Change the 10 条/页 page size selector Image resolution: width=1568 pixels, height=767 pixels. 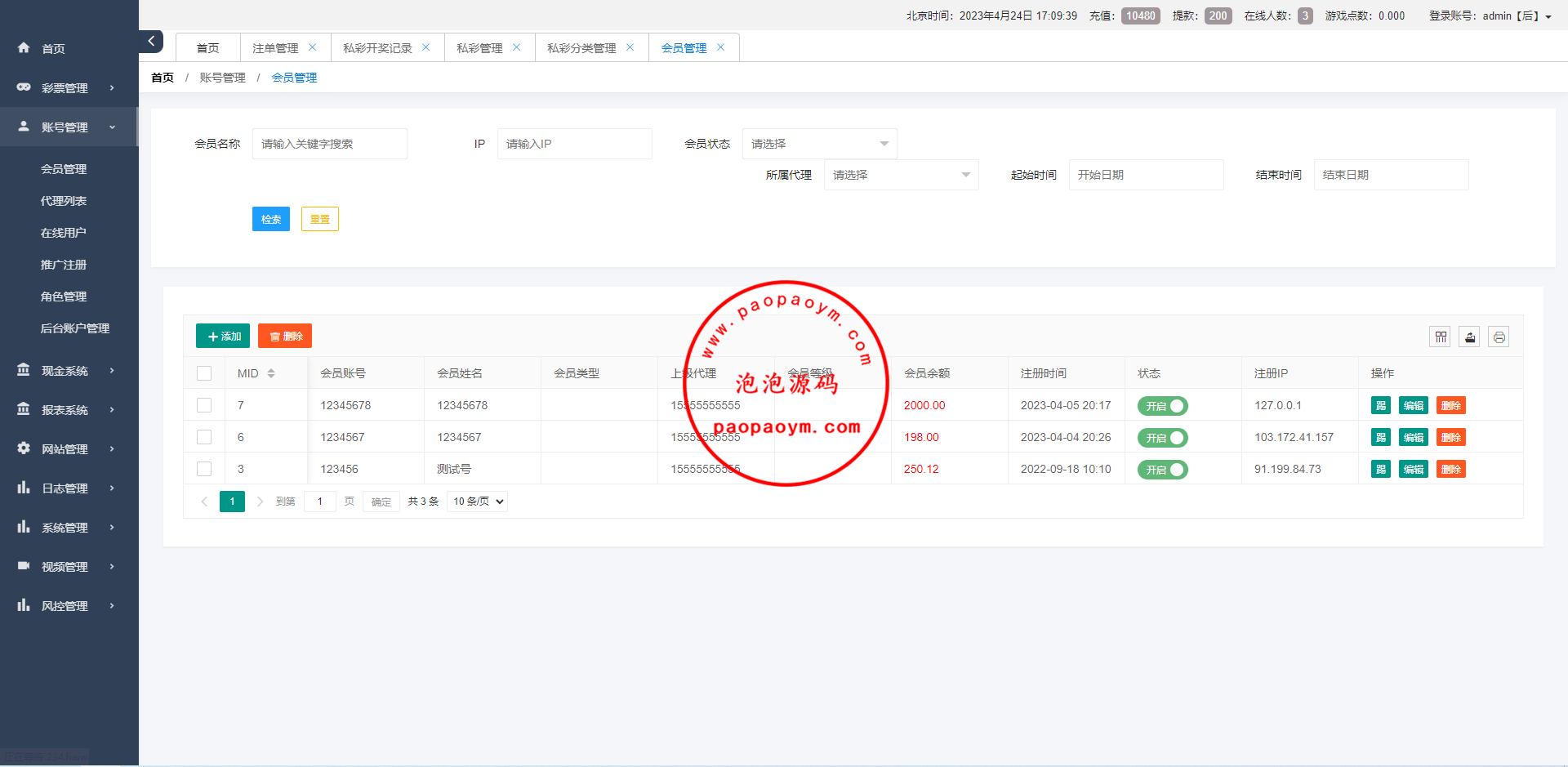coord(478,502)
